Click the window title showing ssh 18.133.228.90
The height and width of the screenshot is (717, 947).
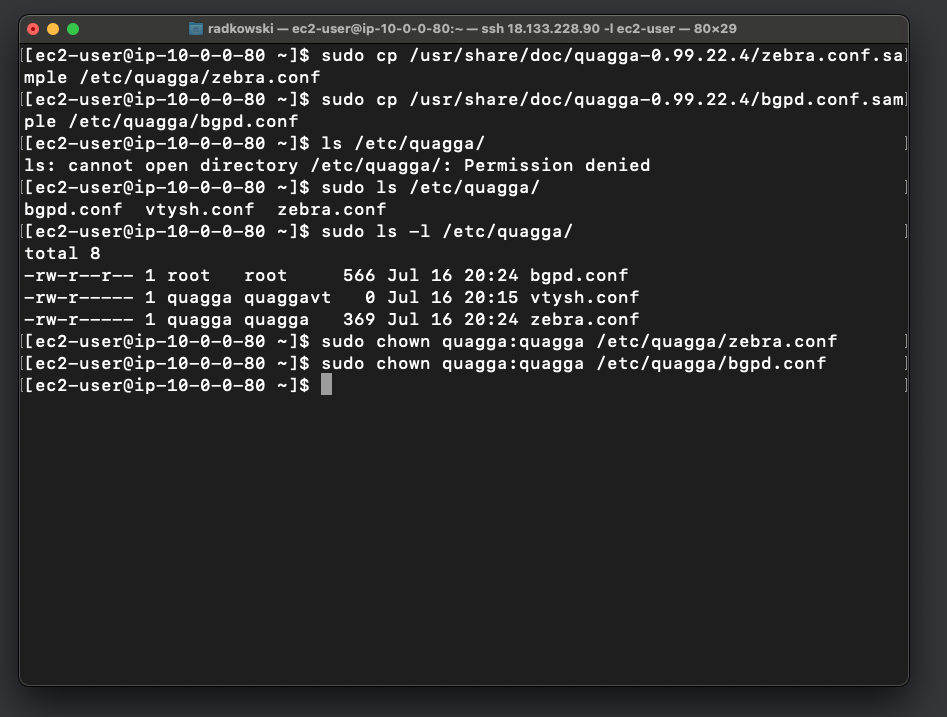coord(472,28)
